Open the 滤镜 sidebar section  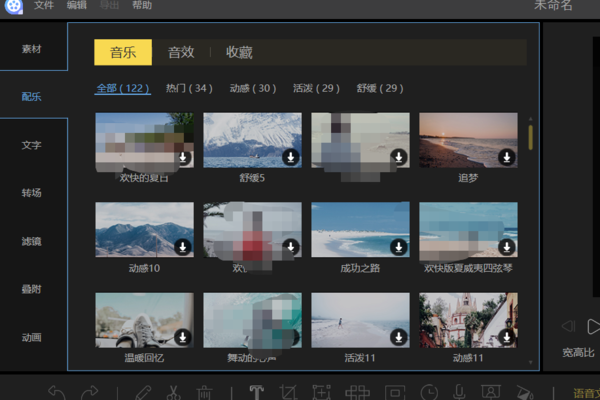32,241
